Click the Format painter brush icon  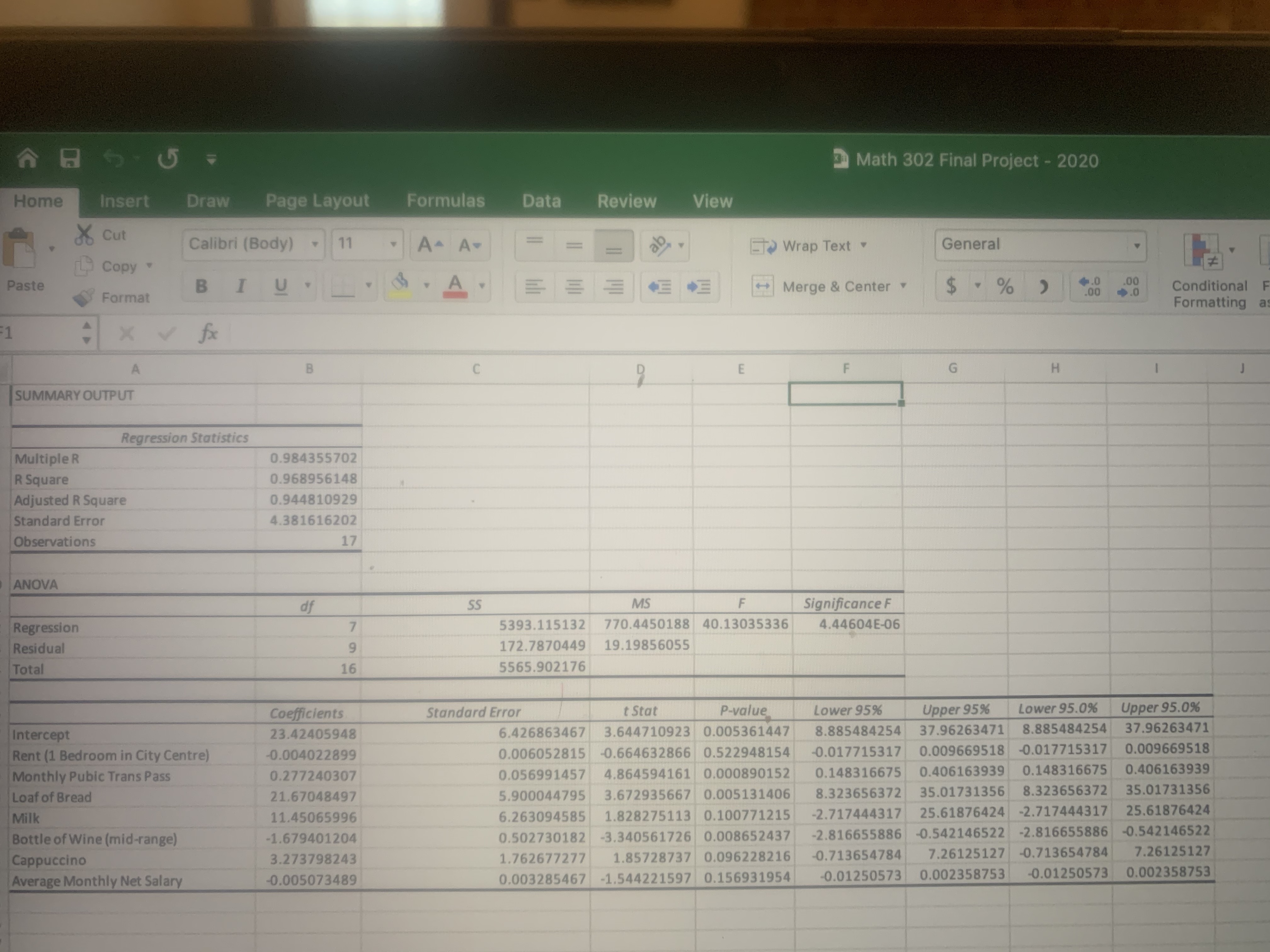tap(84, 298)
